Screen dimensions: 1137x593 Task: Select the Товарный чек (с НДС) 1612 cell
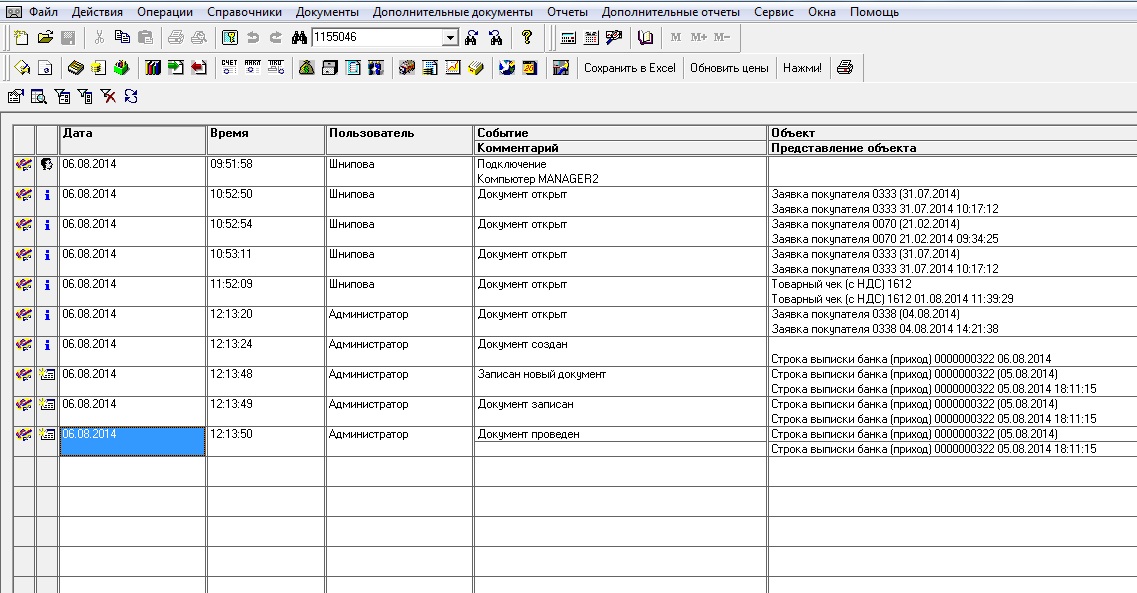click(x=953, y=284)
